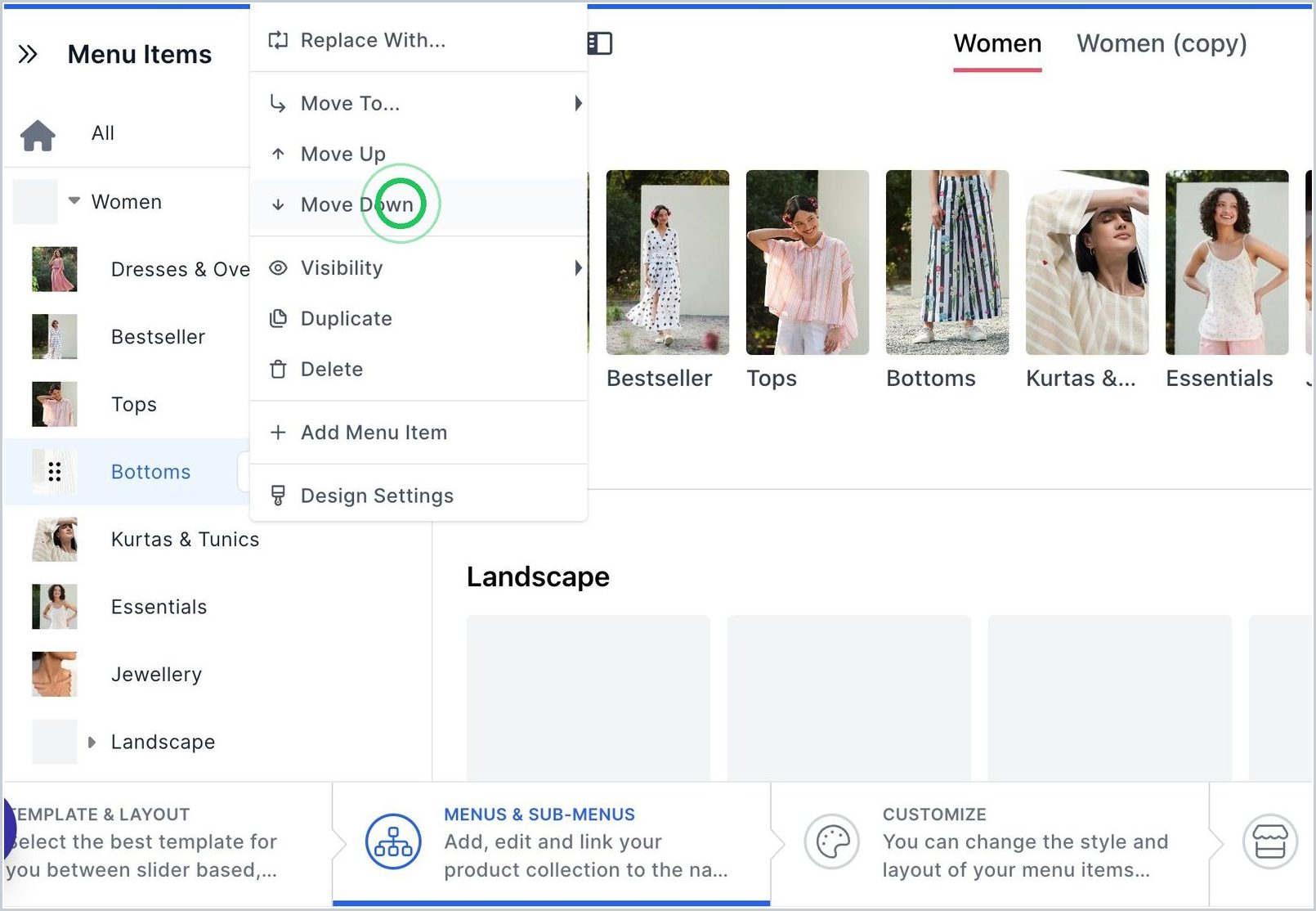
Task: Click the drag handle on Bottoms row
Action: [55, 472]
